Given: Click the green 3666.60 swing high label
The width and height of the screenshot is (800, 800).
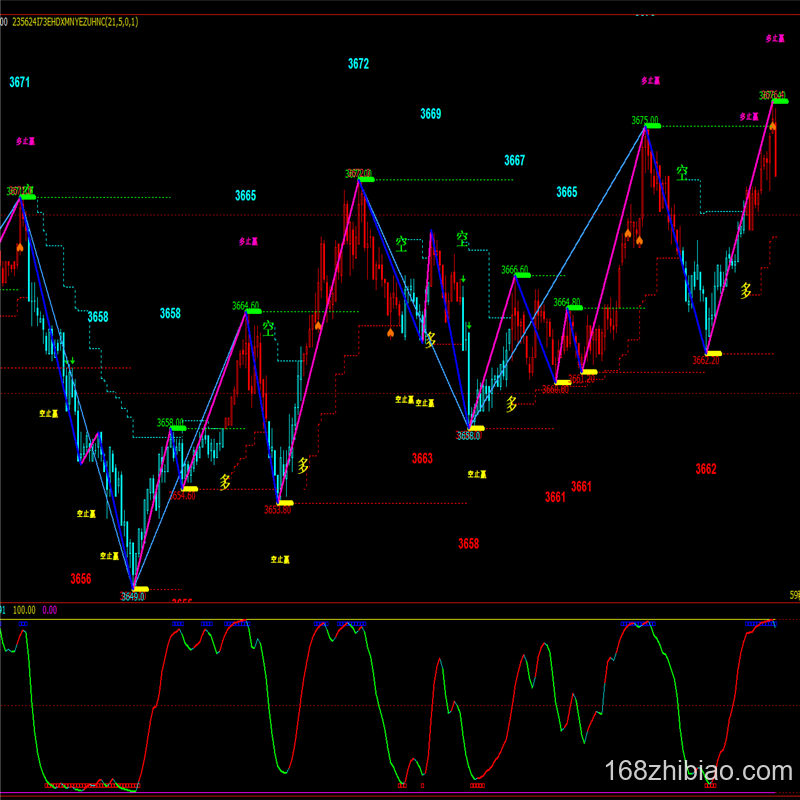Looking at the screenshot, I should (x=515, y=269).
